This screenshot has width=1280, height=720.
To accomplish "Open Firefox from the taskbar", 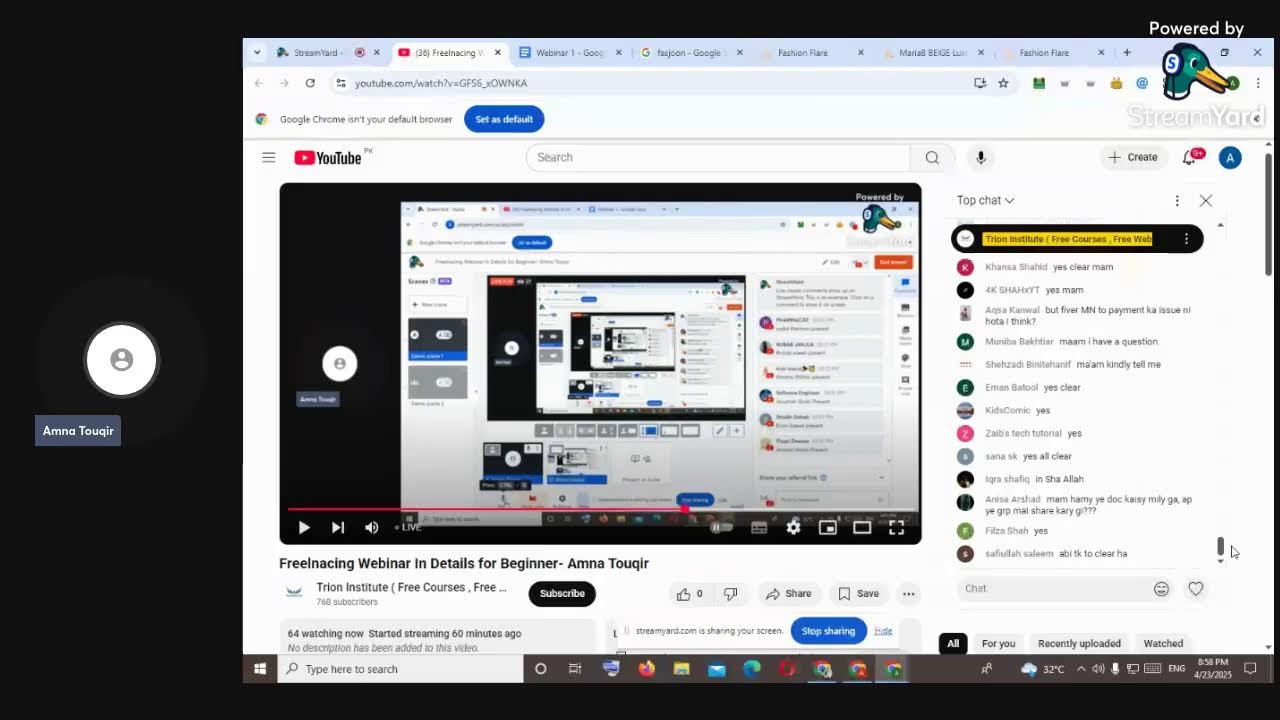I will (646, 669).
